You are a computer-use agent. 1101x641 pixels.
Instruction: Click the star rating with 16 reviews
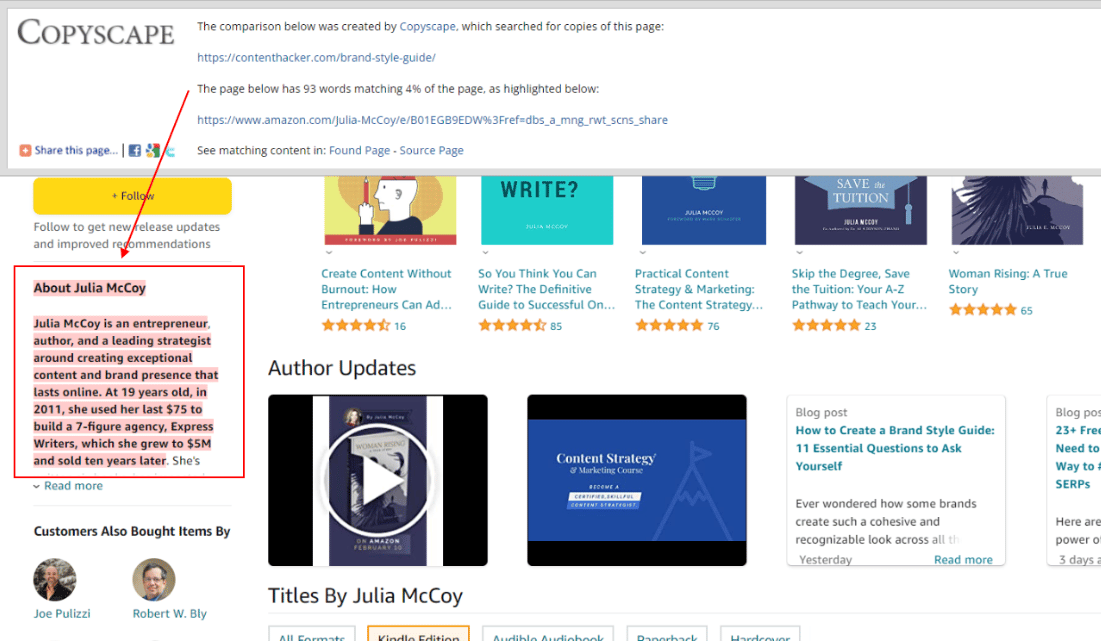pos(355,326)
